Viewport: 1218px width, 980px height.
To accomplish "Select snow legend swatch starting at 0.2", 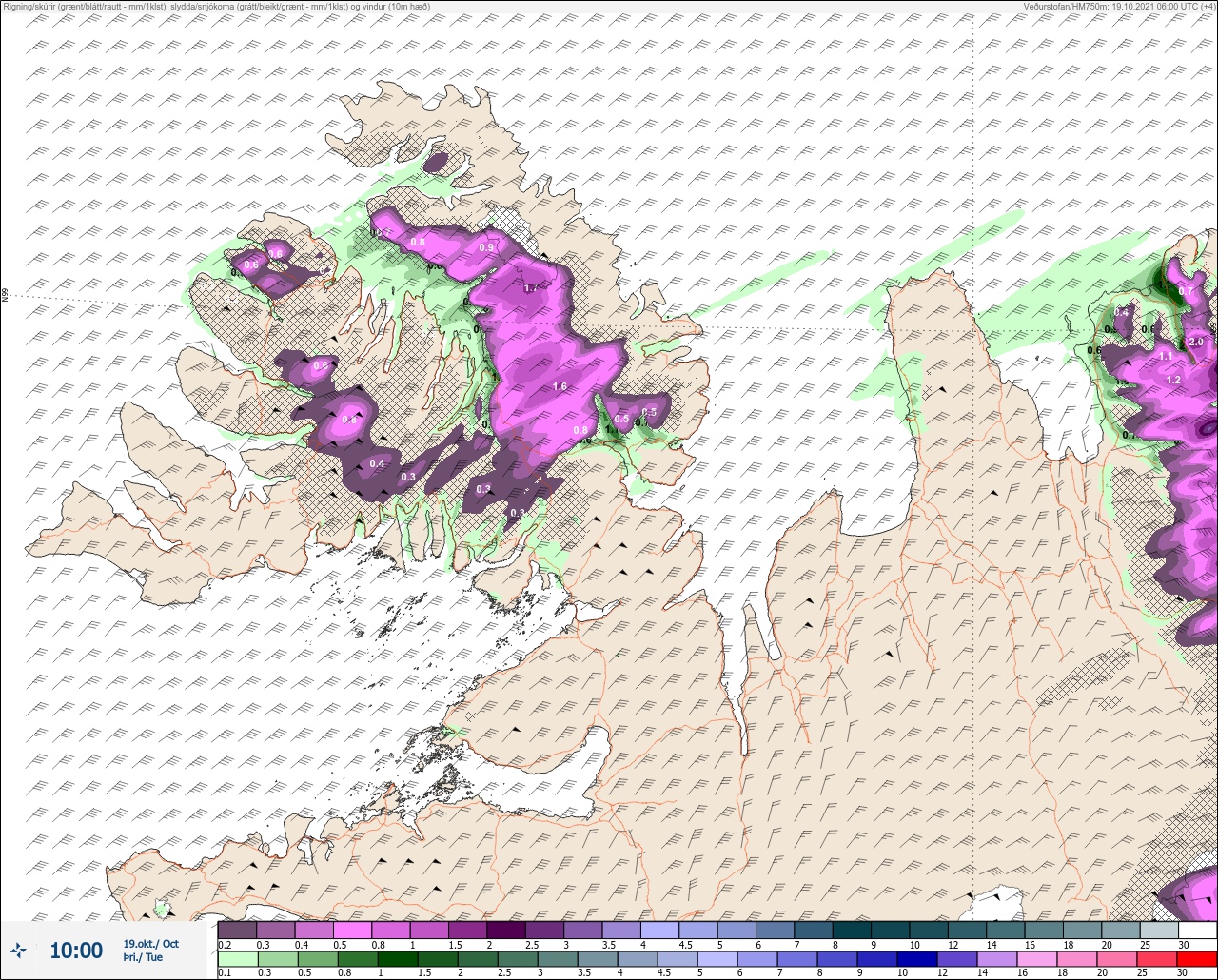I will (237, 930).
